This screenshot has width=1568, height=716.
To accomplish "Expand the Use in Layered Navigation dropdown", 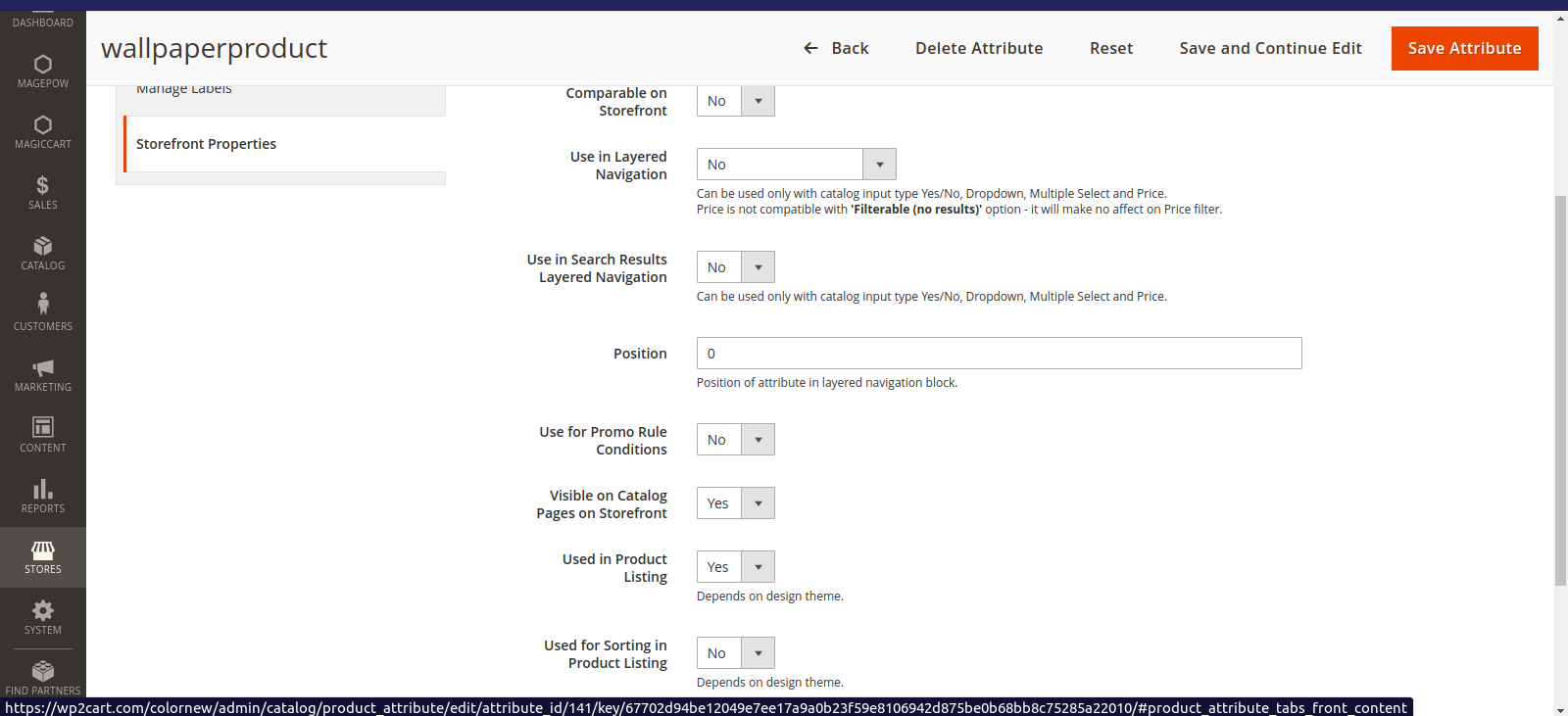I will point(796,165).
